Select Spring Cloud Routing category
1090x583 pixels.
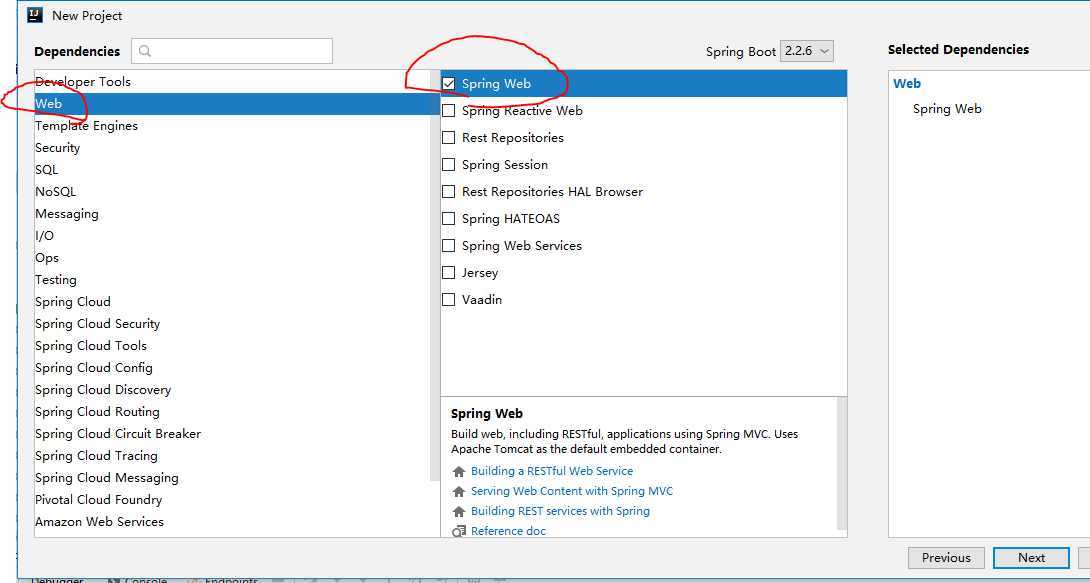pyautogui.click(x=233, y=412)
